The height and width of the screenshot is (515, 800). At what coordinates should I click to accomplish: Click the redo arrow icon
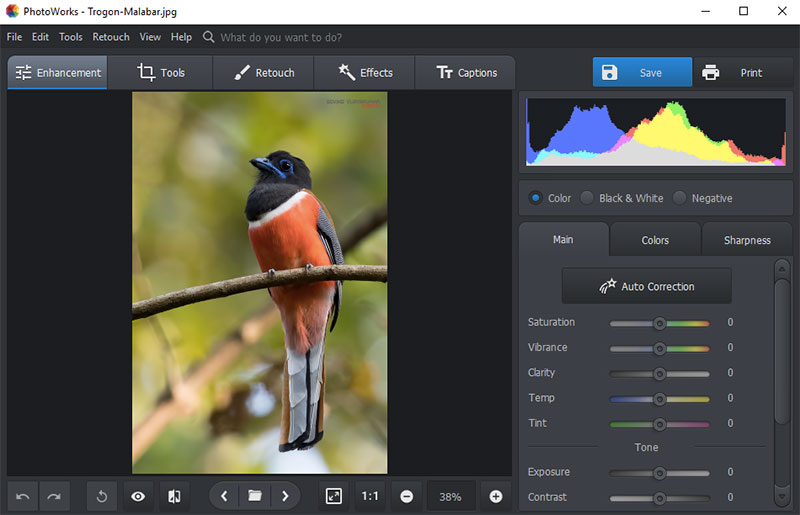54,496
